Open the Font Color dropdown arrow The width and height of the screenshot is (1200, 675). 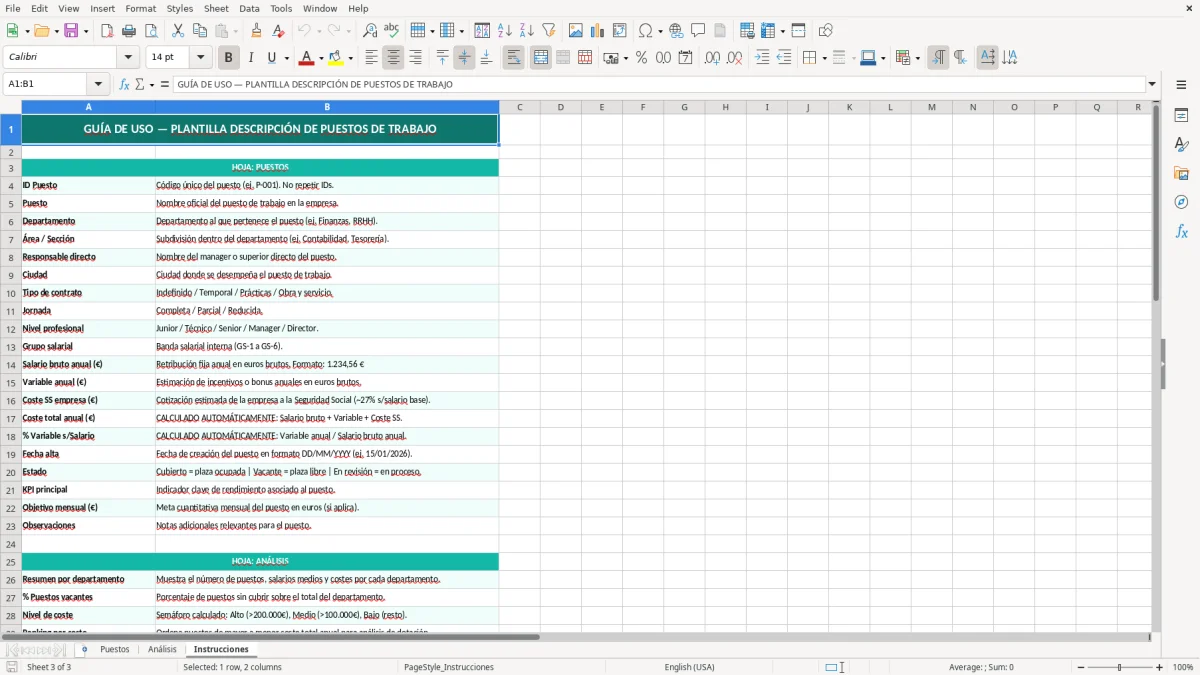click(320, 58)
